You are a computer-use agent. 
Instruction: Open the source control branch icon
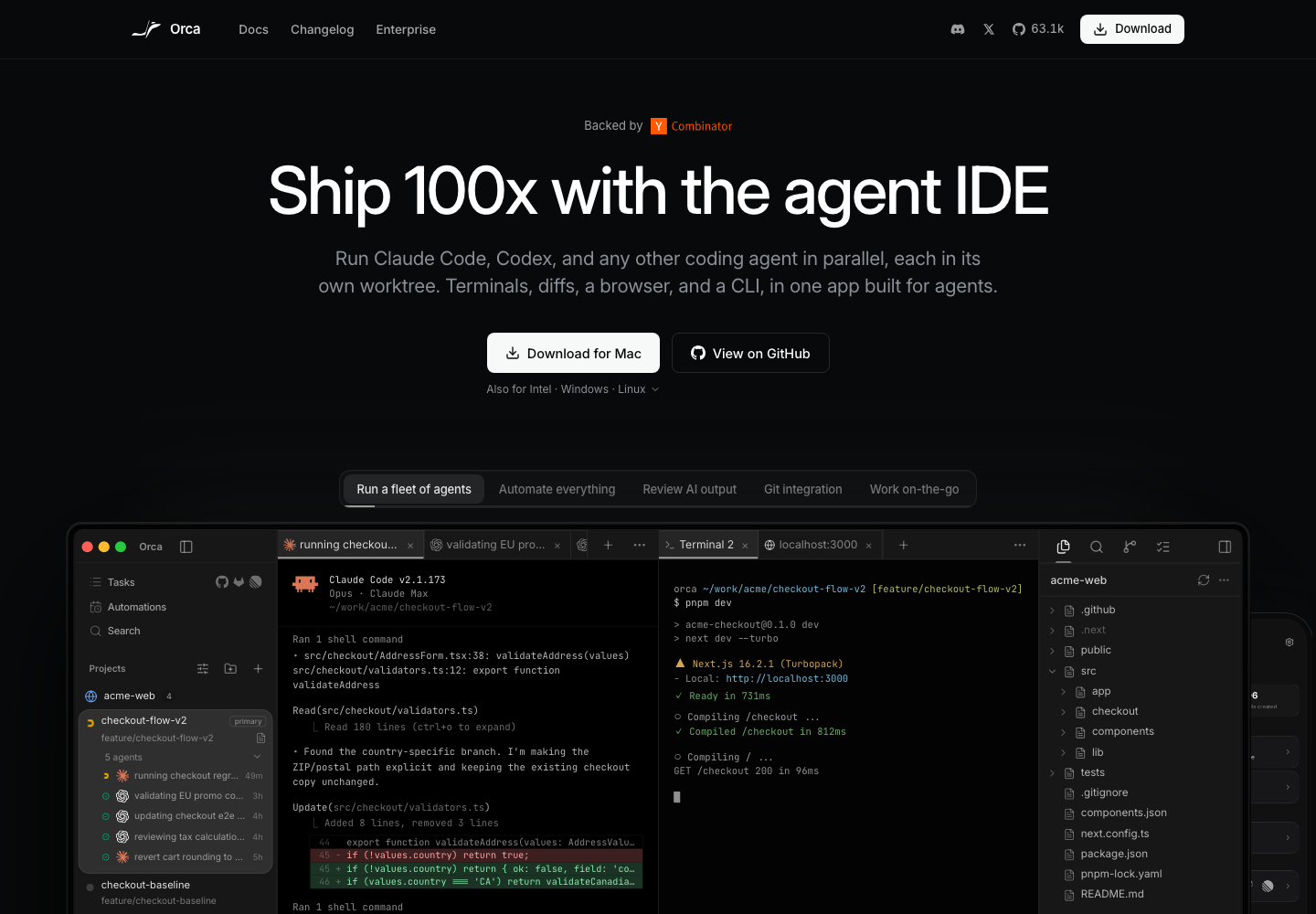click(x=1130, y=547)
